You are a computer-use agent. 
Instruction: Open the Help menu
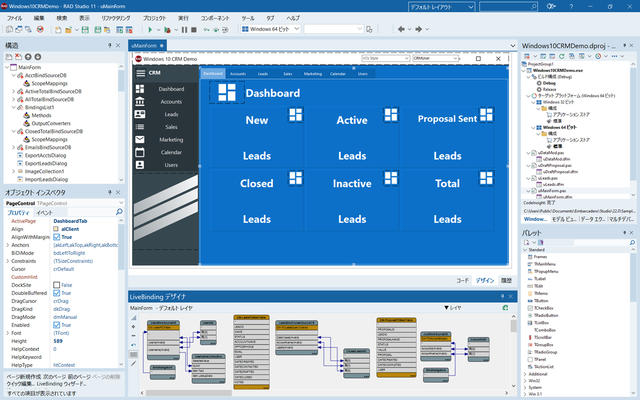(293, 18)
